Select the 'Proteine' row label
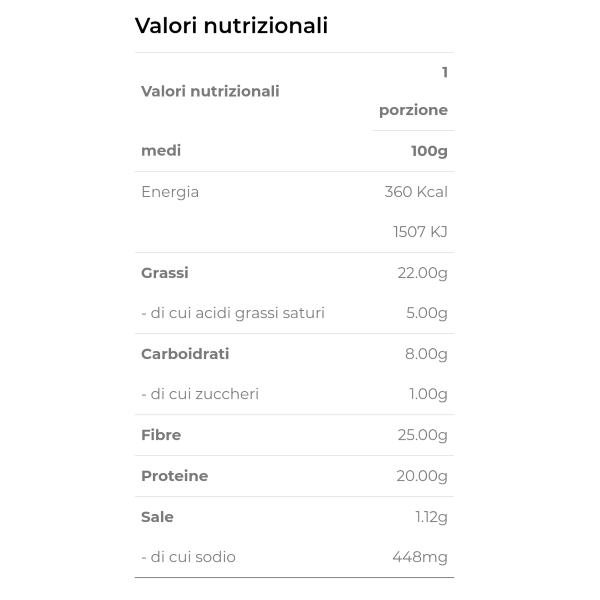The image size is (600, 600). [x=175, y=476]
